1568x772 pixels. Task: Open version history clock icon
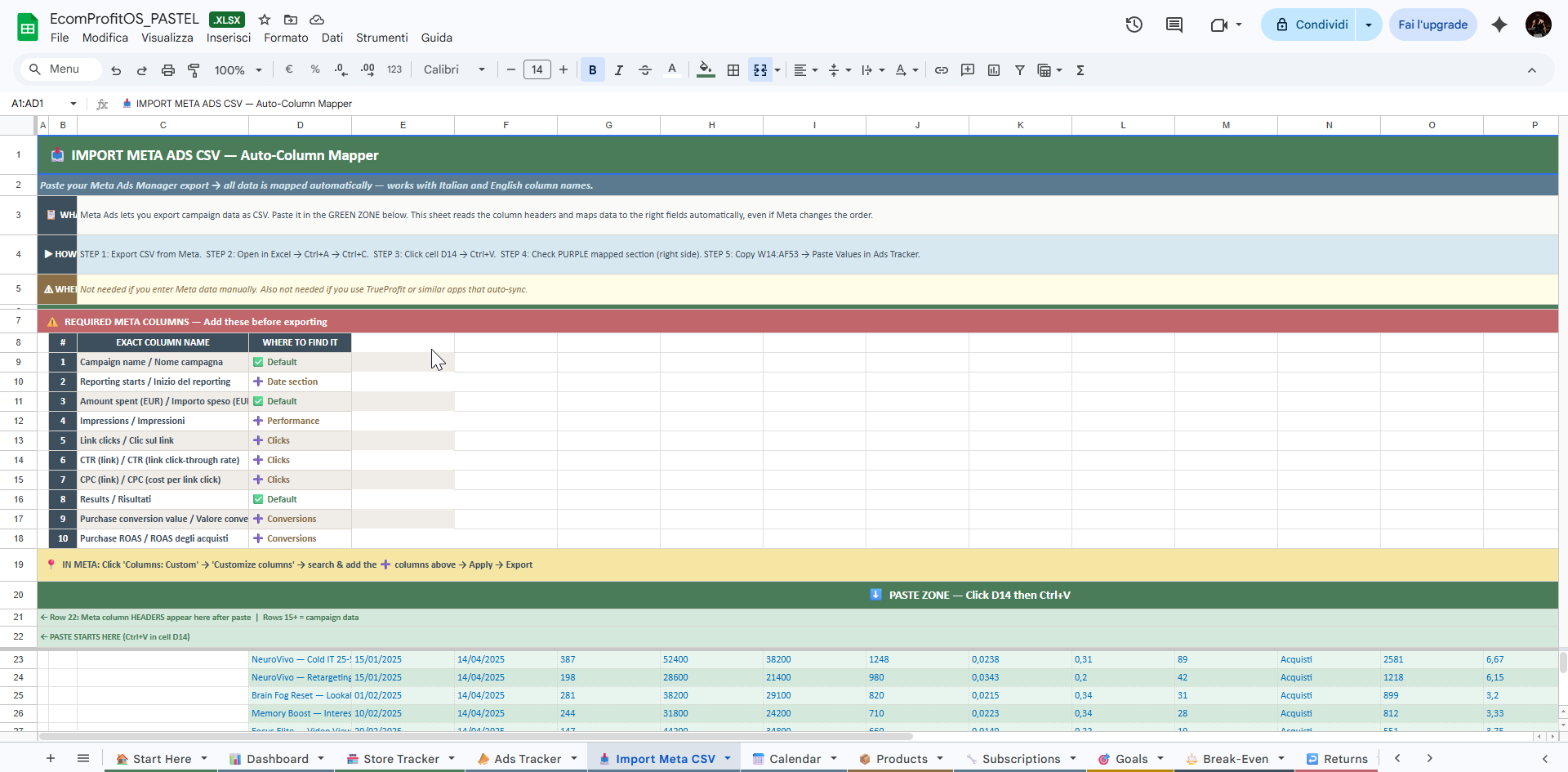pyautogui.click(x=1134, y=25)
